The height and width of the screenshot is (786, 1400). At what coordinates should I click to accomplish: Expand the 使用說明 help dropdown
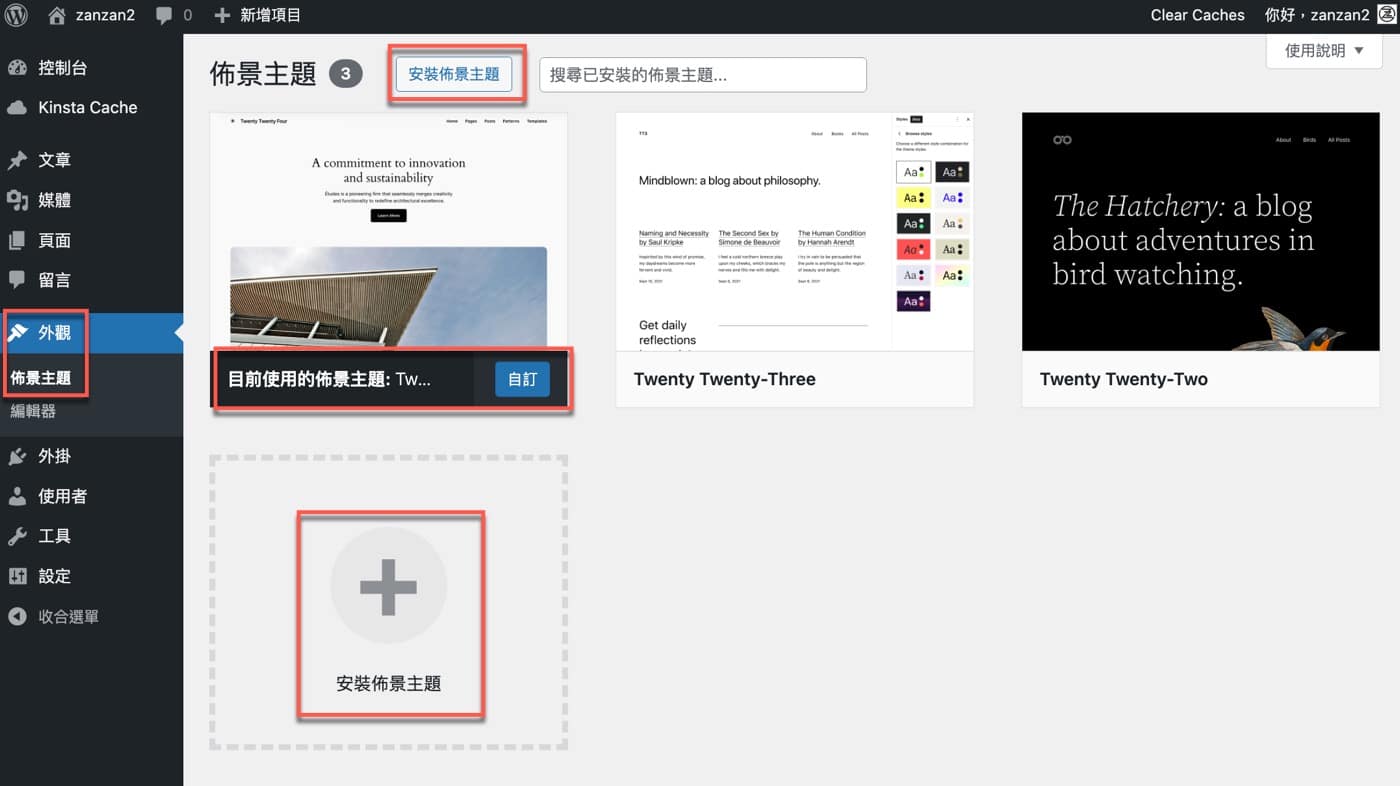(1324, 51)
